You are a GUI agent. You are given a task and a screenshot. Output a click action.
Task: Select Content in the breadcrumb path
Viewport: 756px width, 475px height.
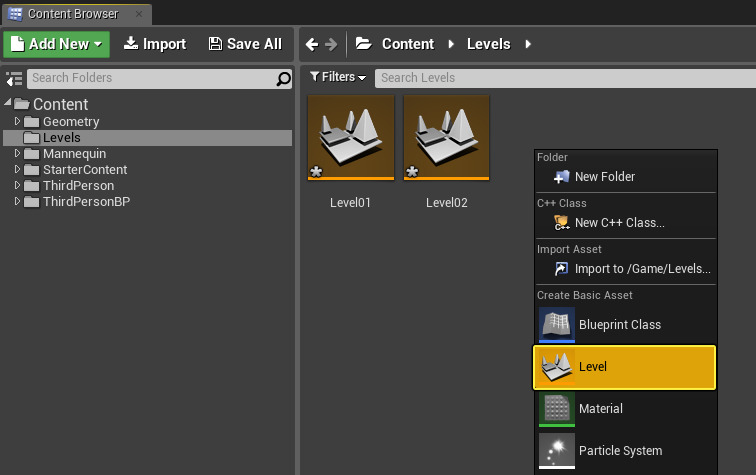pos(408,44)
